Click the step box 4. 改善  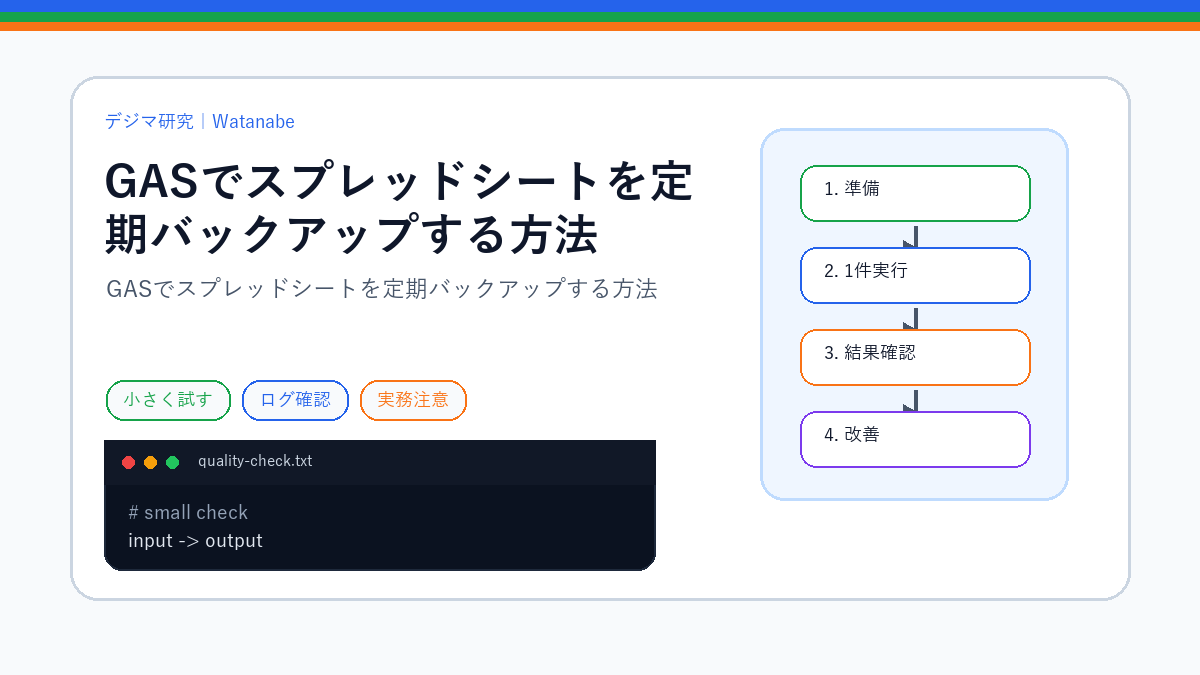915,439
